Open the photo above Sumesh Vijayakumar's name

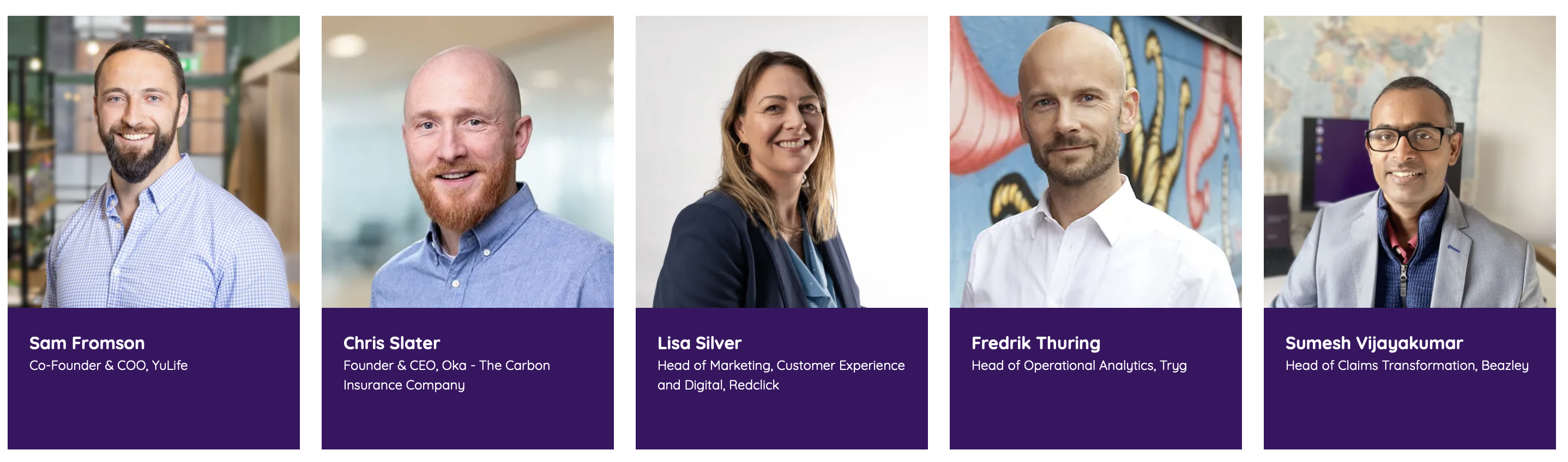[1410, 162]
